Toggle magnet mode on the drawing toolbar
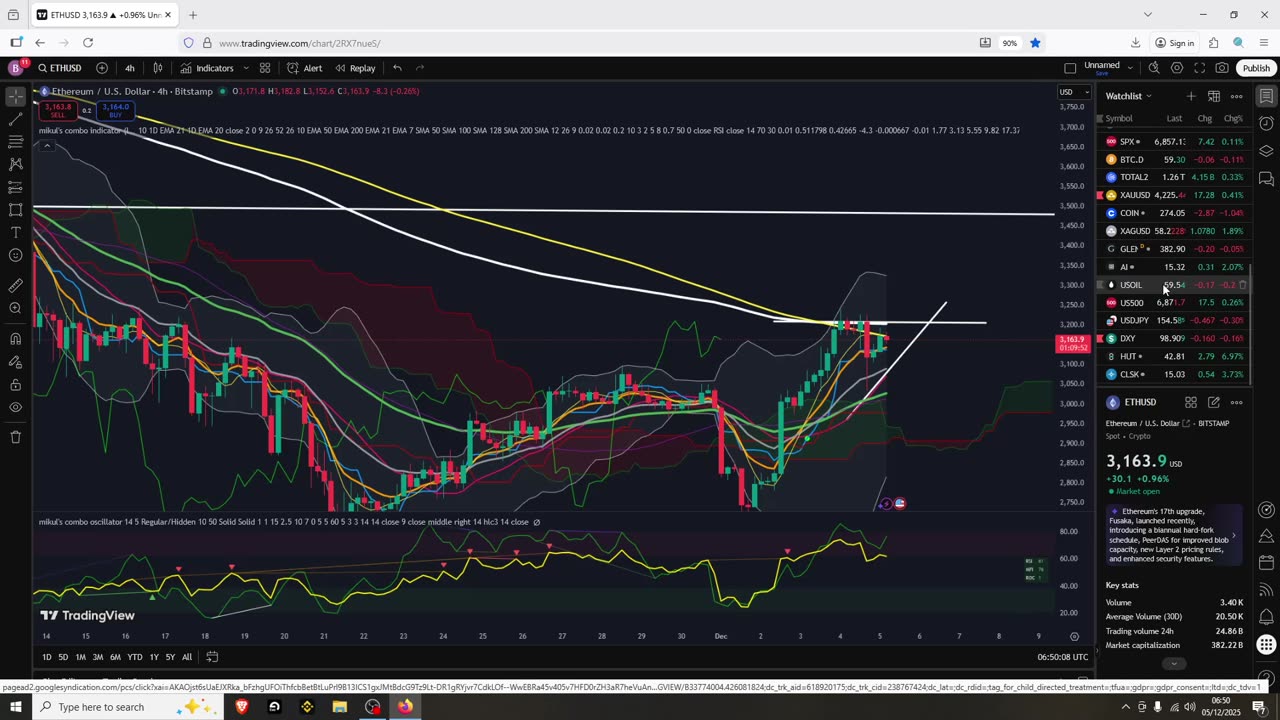The image size is (1280, 720). tap(15, 338)
